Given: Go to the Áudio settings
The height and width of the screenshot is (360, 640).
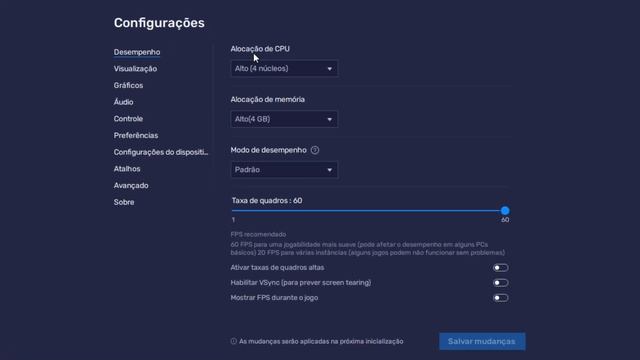Looking at the screenshot, I should [123, 102].
